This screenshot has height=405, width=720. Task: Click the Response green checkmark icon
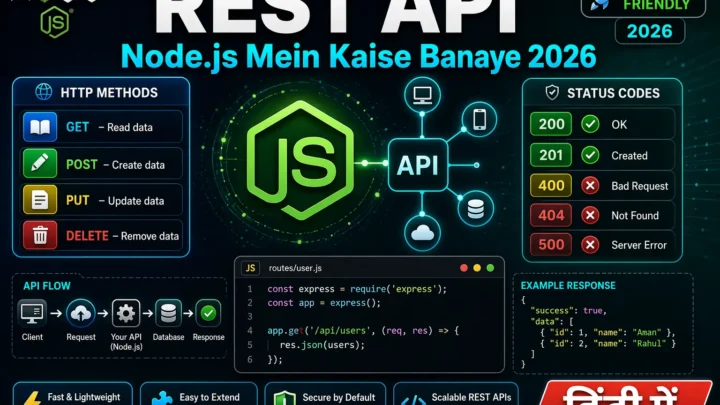[208, 313]
